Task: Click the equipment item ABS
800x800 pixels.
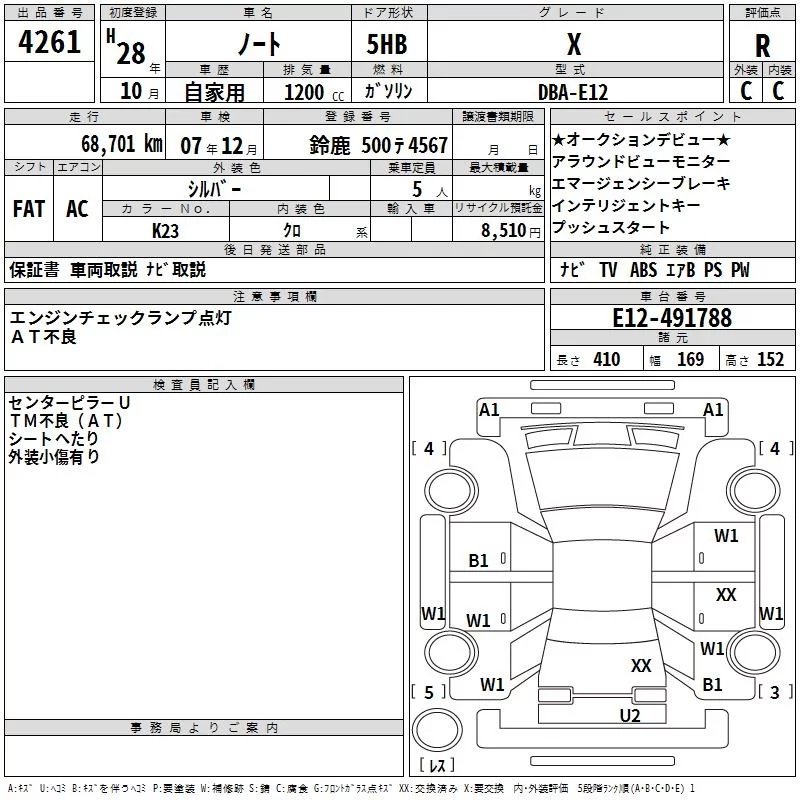Action: 643,270
